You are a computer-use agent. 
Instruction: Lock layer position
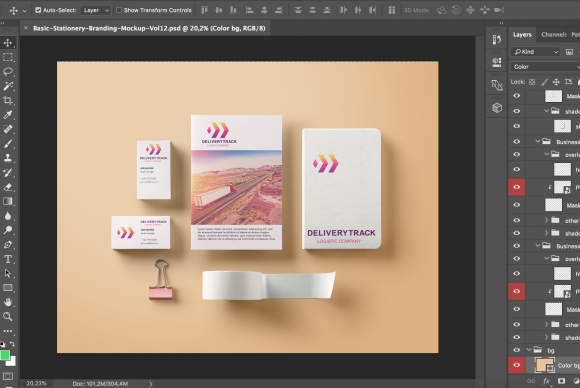556,82
